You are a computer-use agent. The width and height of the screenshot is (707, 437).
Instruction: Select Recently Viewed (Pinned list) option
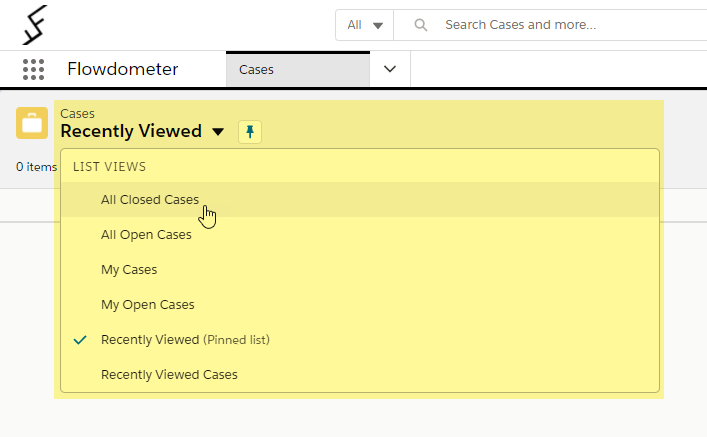pyautogui.click(x=360, y=340)
